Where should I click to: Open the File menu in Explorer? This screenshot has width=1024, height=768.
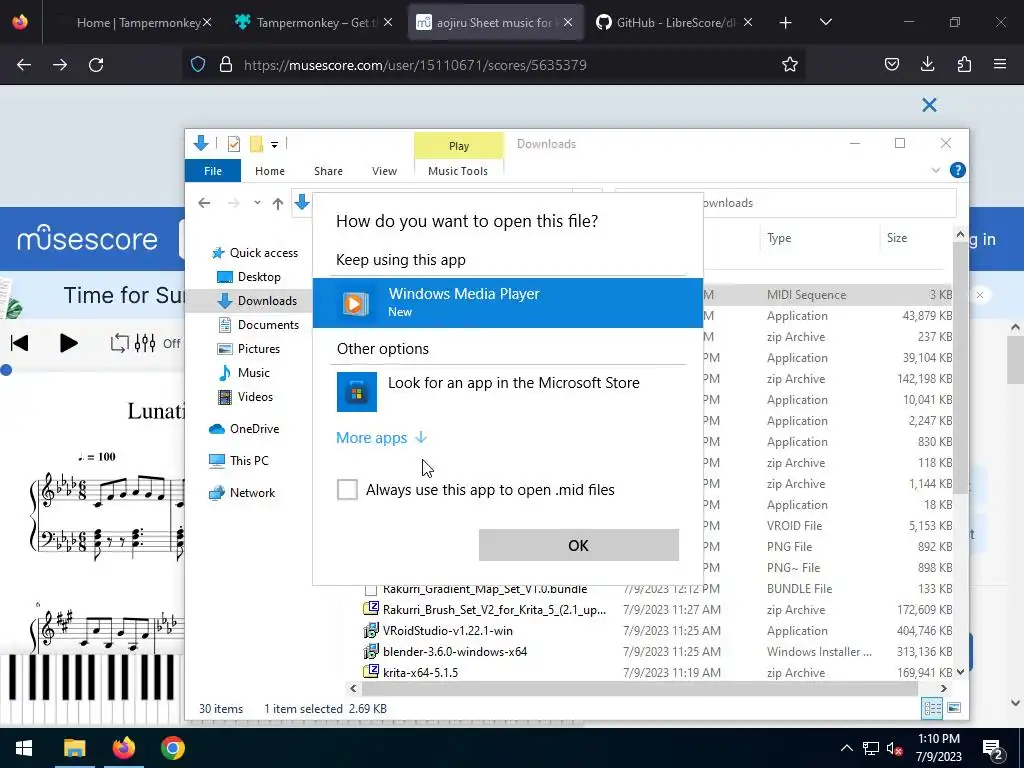pyautogui.click(x=213, y=170)
